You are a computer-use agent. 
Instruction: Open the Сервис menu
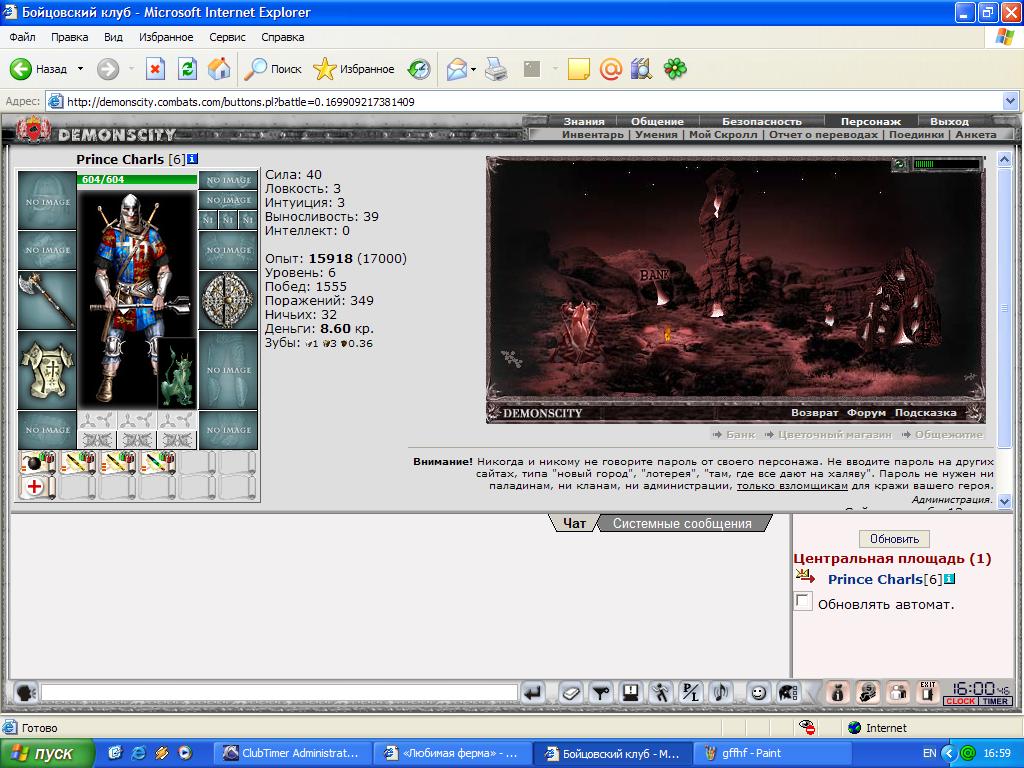[227, 37]
